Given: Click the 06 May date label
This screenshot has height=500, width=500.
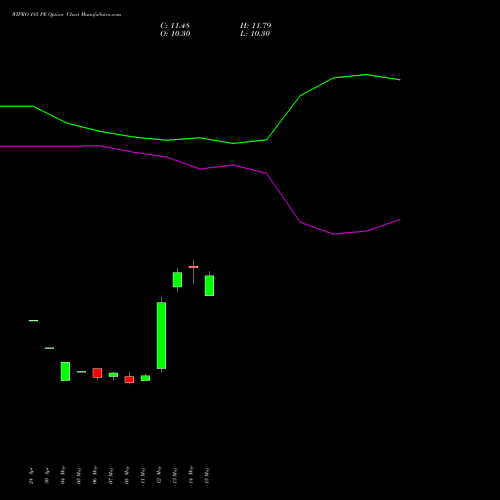Looking at the screenshot, I should pos(95,475).
